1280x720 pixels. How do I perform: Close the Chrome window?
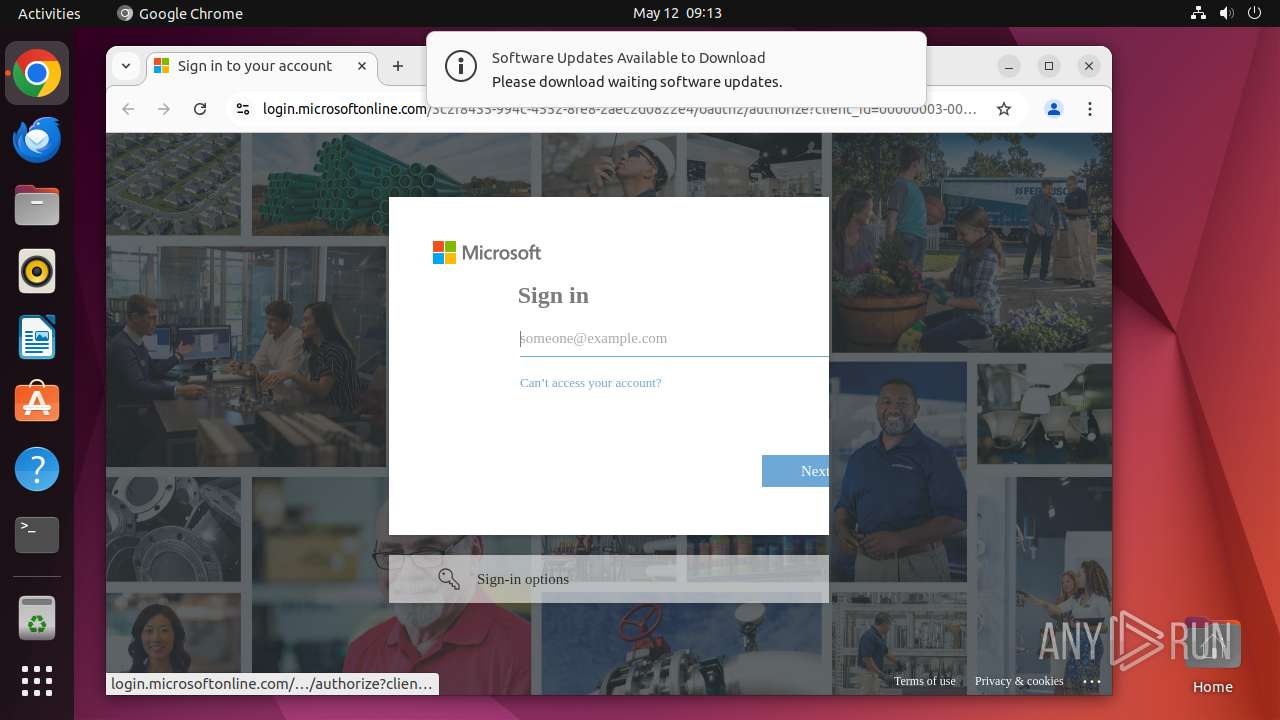click(1089, 66)
